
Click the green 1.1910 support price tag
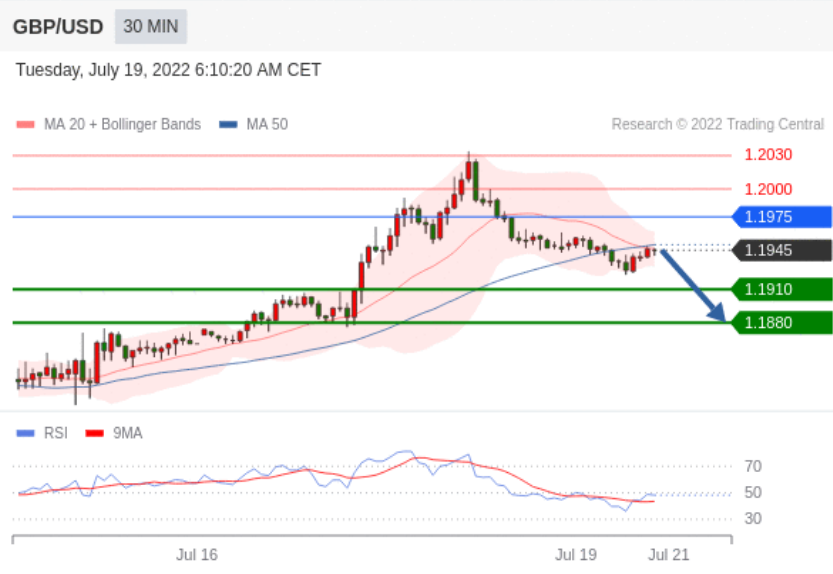[782, 290]
